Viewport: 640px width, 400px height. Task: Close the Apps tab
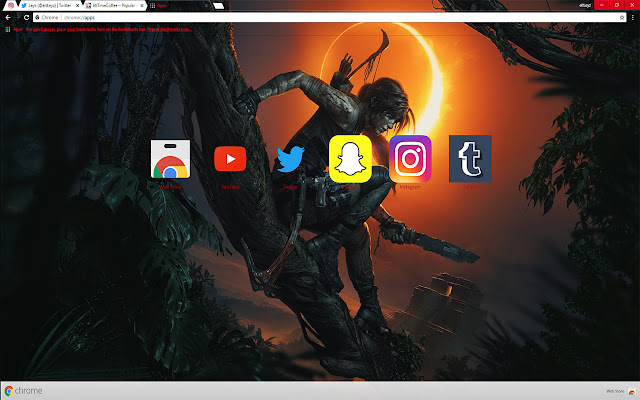tap(206, 6)
